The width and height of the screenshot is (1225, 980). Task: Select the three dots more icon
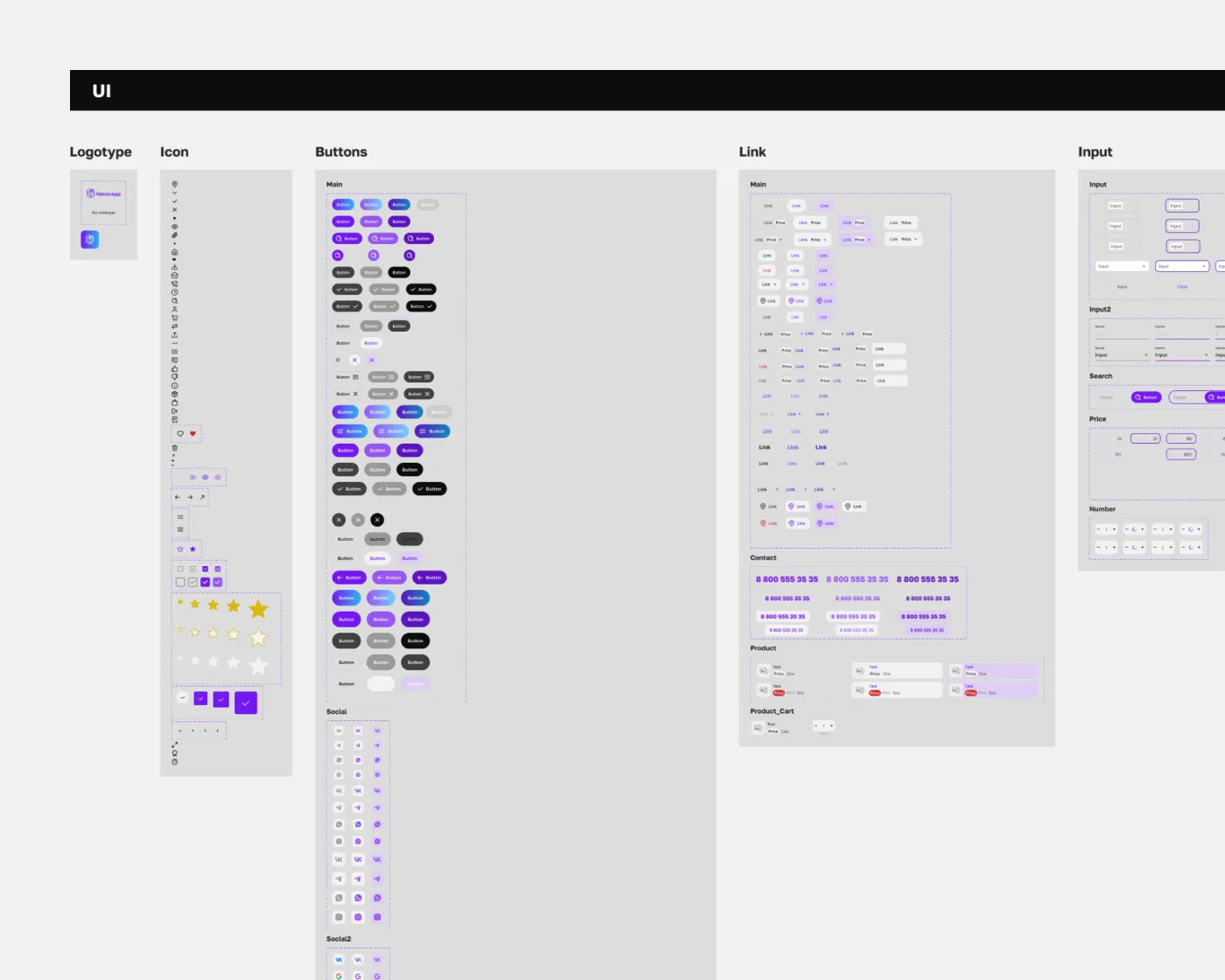click(175, 343)
